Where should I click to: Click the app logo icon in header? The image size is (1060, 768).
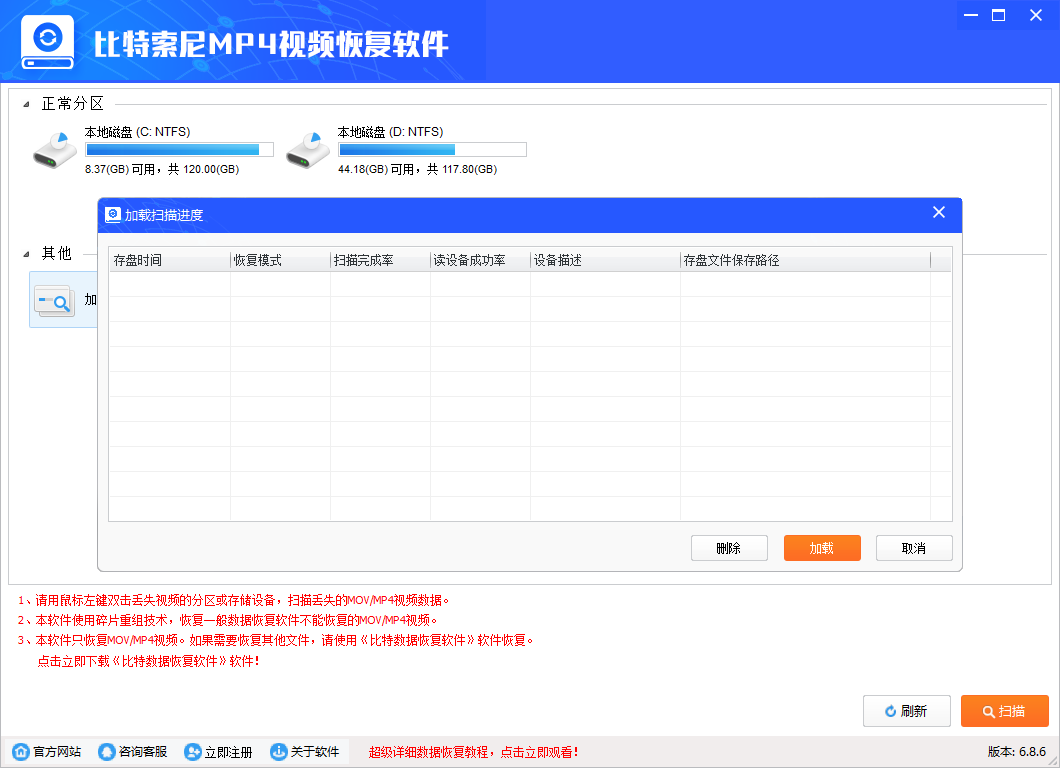click(47, 40)
